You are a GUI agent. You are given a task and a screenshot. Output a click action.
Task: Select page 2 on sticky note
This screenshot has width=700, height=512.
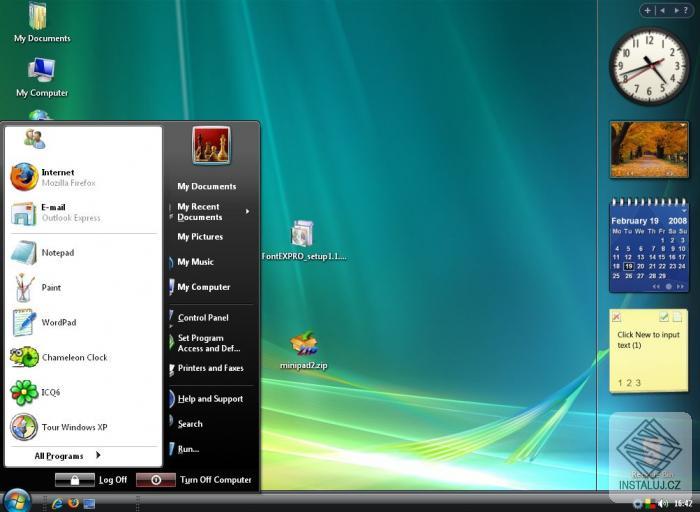click(628, 383)
